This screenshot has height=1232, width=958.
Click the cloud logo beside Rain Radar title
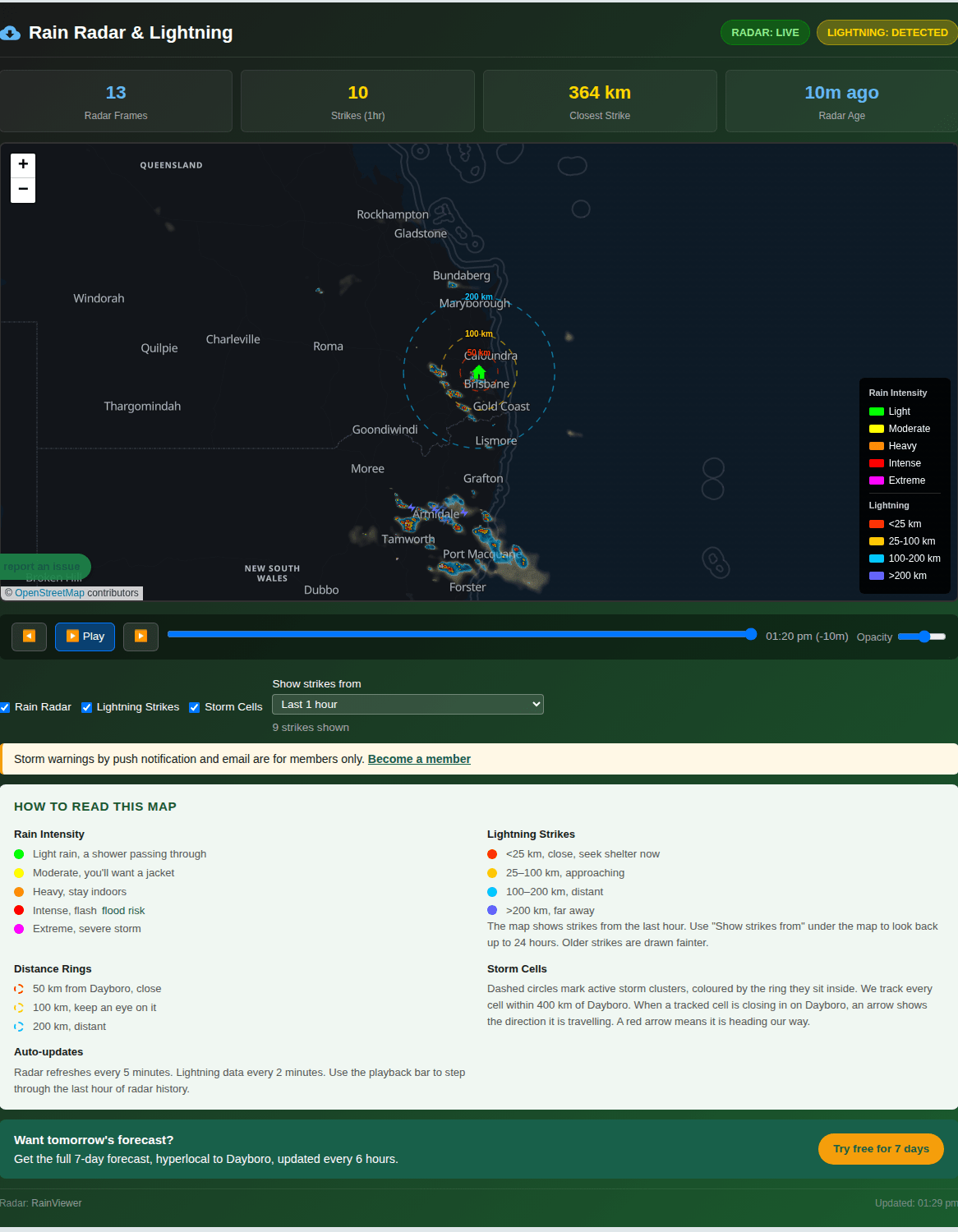coord(10,33)
